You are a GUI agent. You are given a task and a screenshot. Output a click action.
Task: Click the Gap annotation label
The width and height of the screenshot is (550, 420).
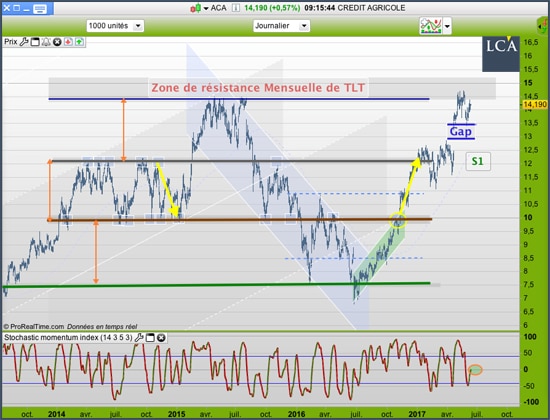point(461,132)
